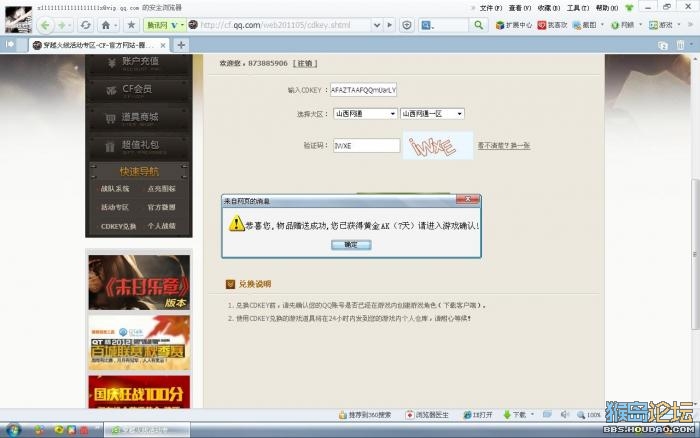Click the Windows Start orb
Image resolution: width=700 pixels, height=438 pixels.
[13, 430]
